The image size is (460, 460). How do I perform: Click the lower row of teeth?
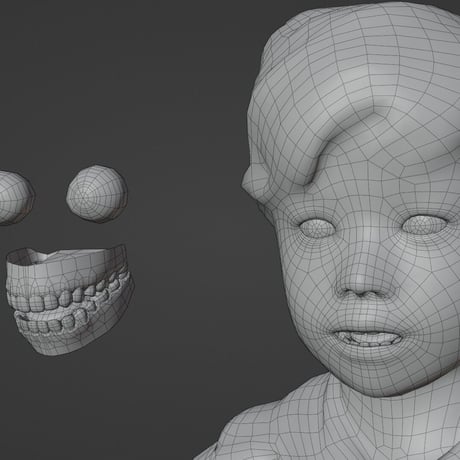(x=53, y=323)
